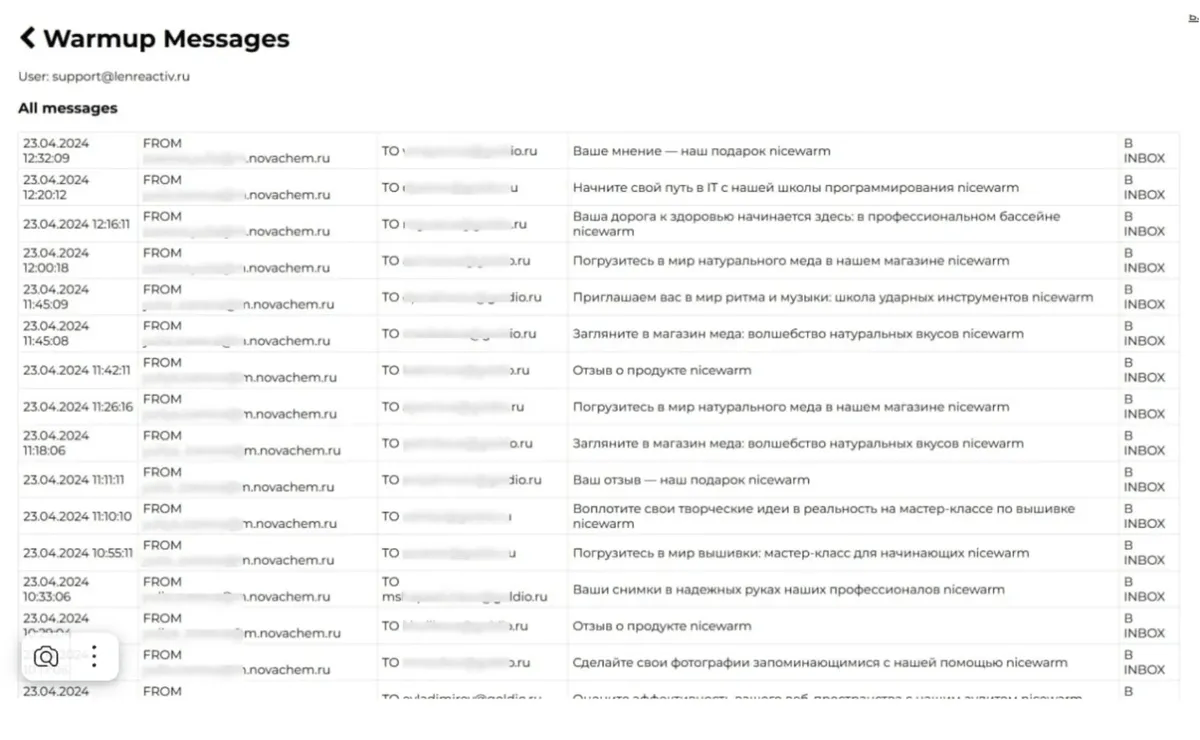
Task: Click the camera screenshot icon
Action: 46,657
